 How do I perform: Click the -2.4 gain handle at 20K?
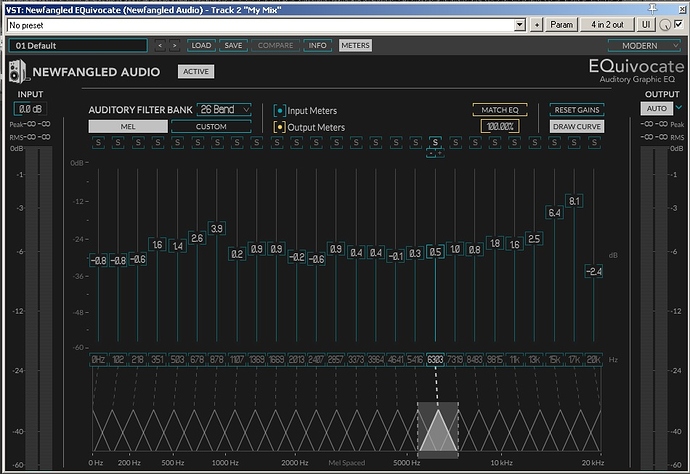point(594,272)
